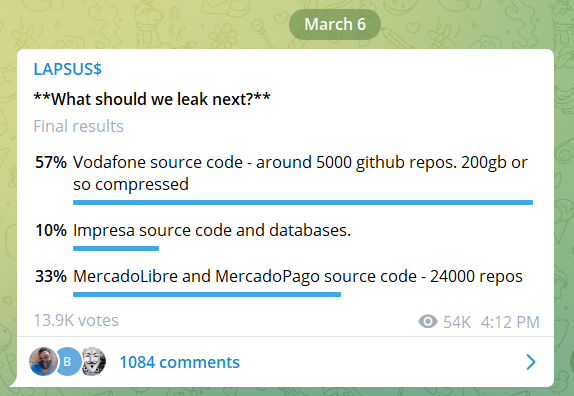Click the 'Final results' label
Image resolution: width=574 pixels, height=396 pixels.
(78, 126)
